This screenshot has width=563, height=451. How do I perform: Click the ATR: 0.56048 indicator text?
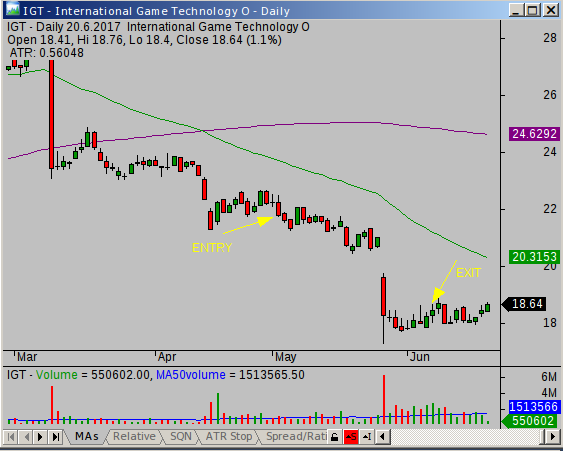click(46, 53)
